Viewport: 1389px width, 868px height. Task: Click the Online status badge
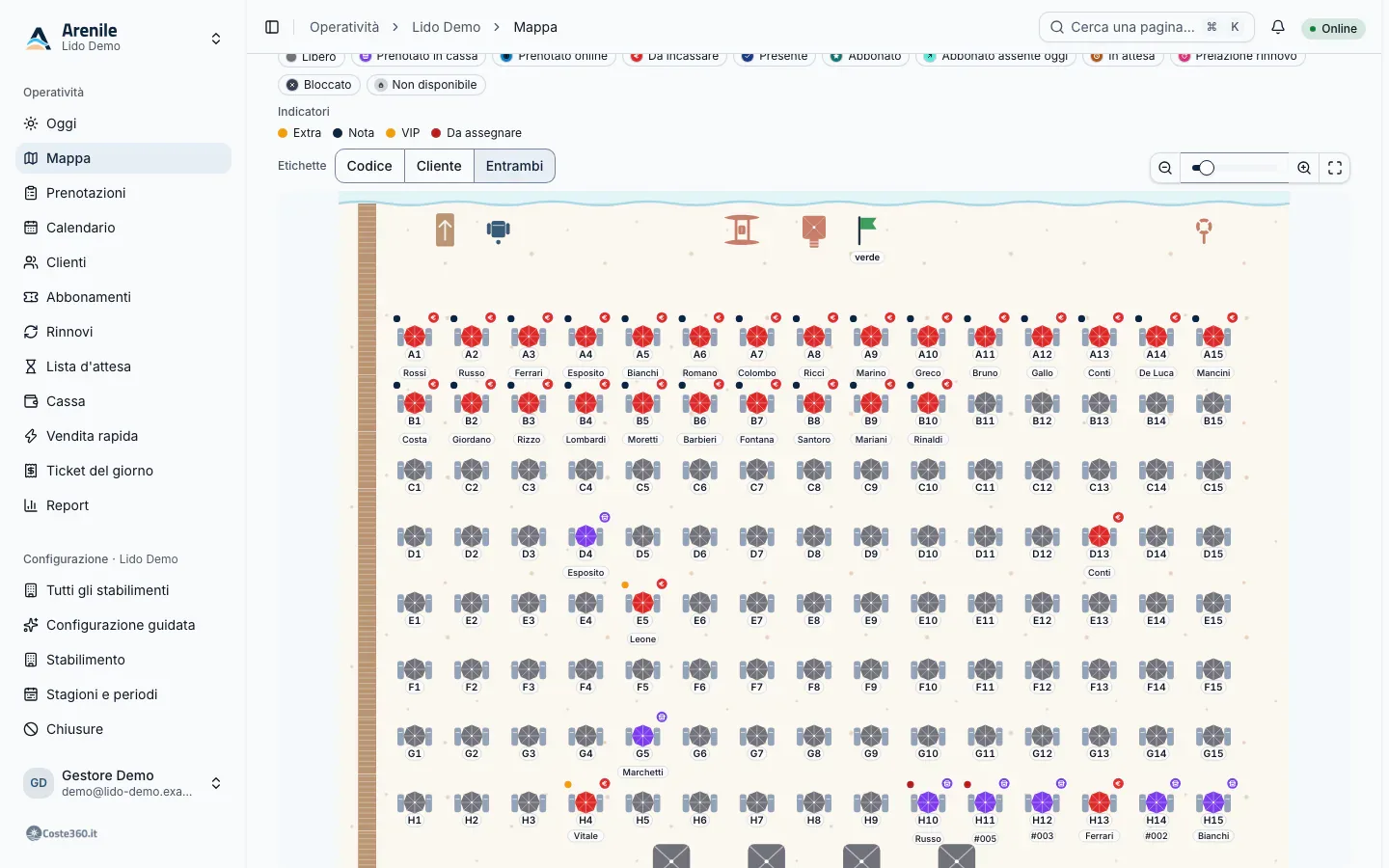click(1333, 29)
